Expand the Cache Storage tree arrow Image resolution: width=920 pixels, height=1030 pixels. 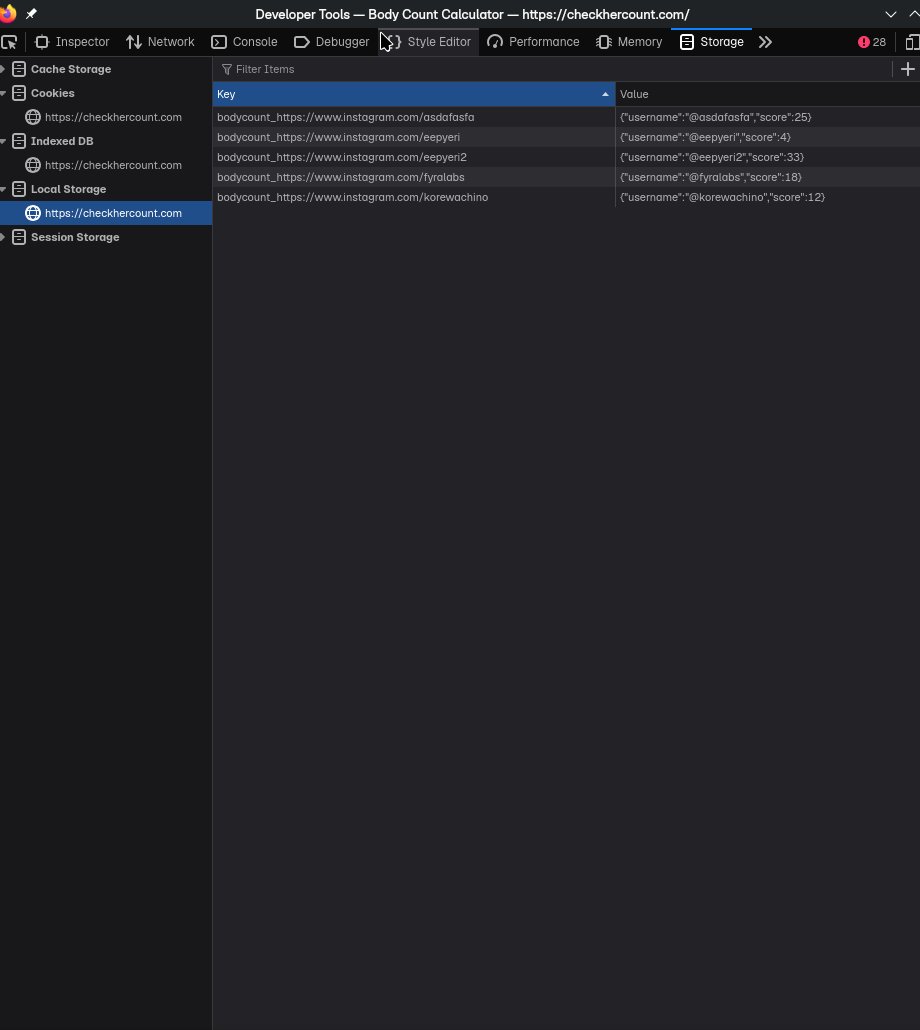tap(3, 69)
